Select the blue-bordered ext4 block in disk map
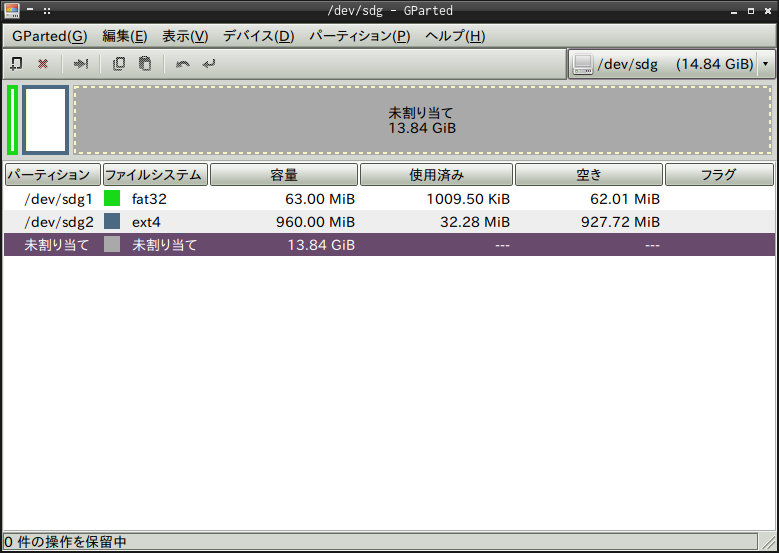 pos(45,120)
